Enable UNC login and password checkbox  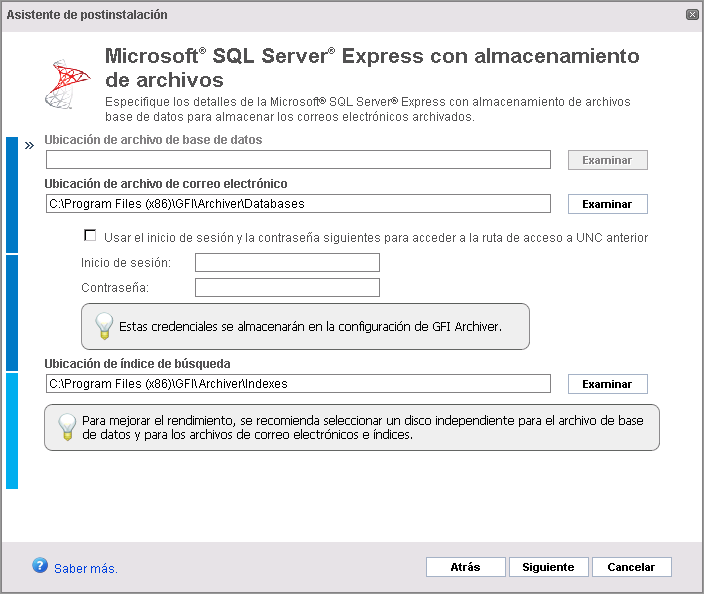(x=90, y=235)
